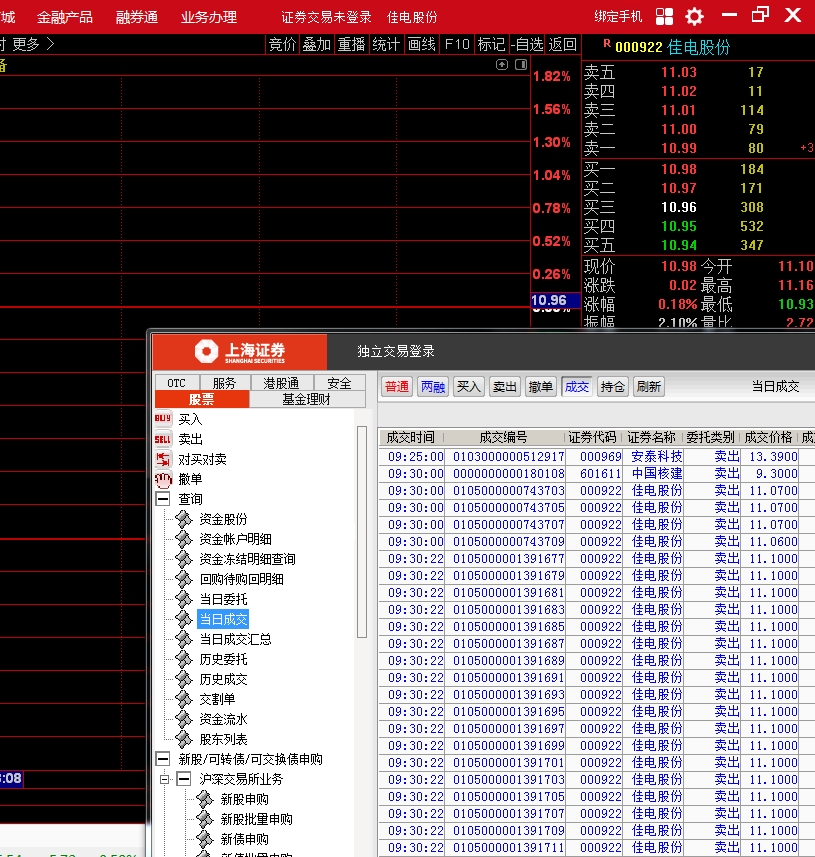
Task: Collapse the 查询 tree node
Action: click(162, 498)
